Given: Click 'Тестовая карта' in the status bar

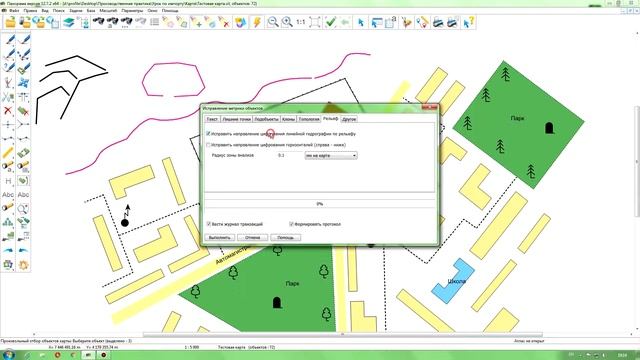Looking at the screenshot, I should 231,347.
